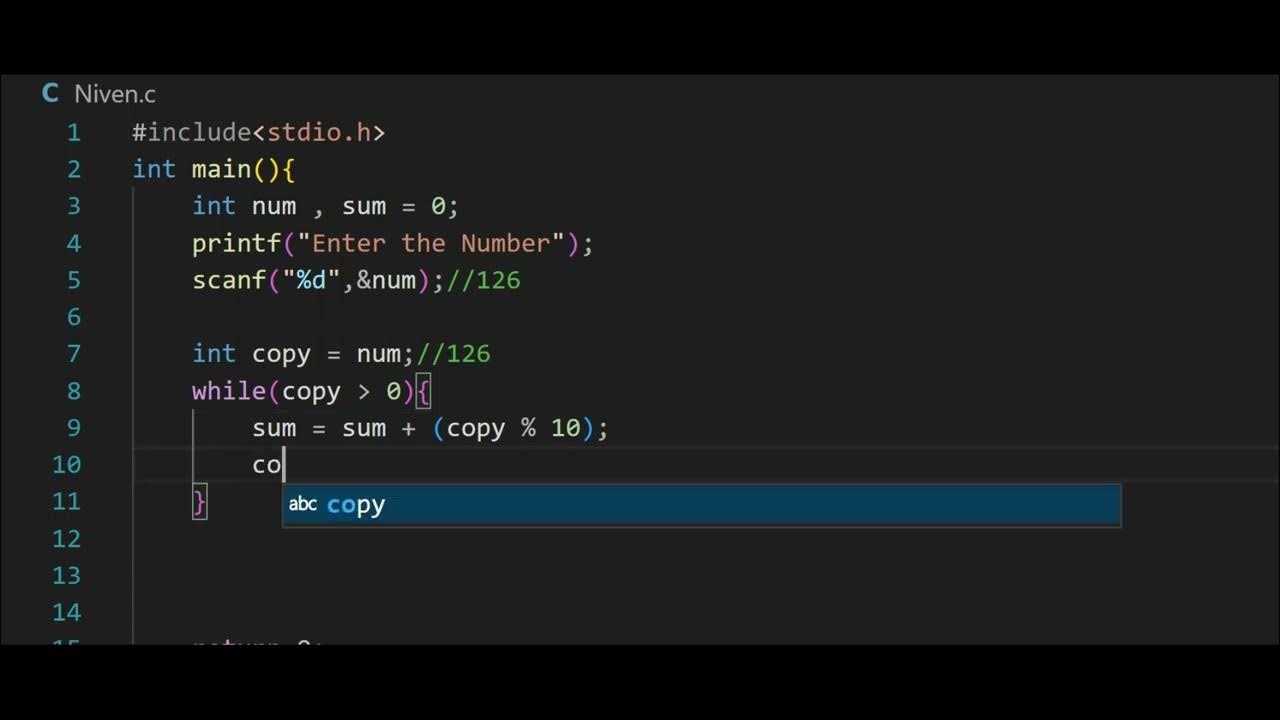Image resolution: width=1280 pixels, height=720 pixels.
Task: Click the C file icon beside Niven.c
Action: 50,94
